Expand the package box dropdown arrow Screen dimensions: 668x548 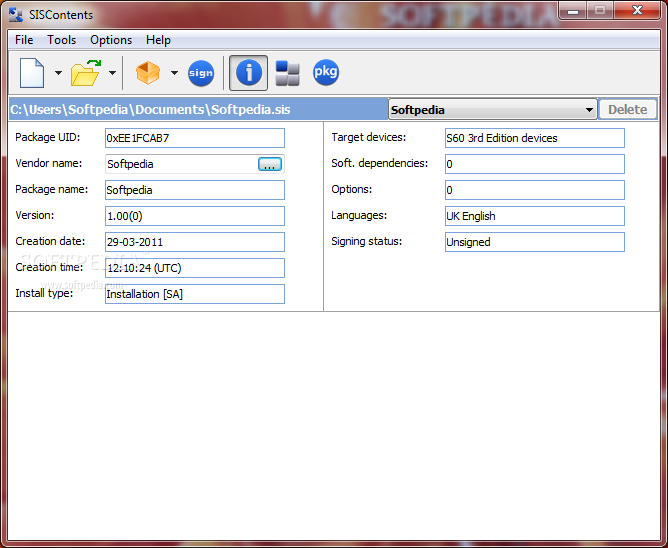[174, 73]
